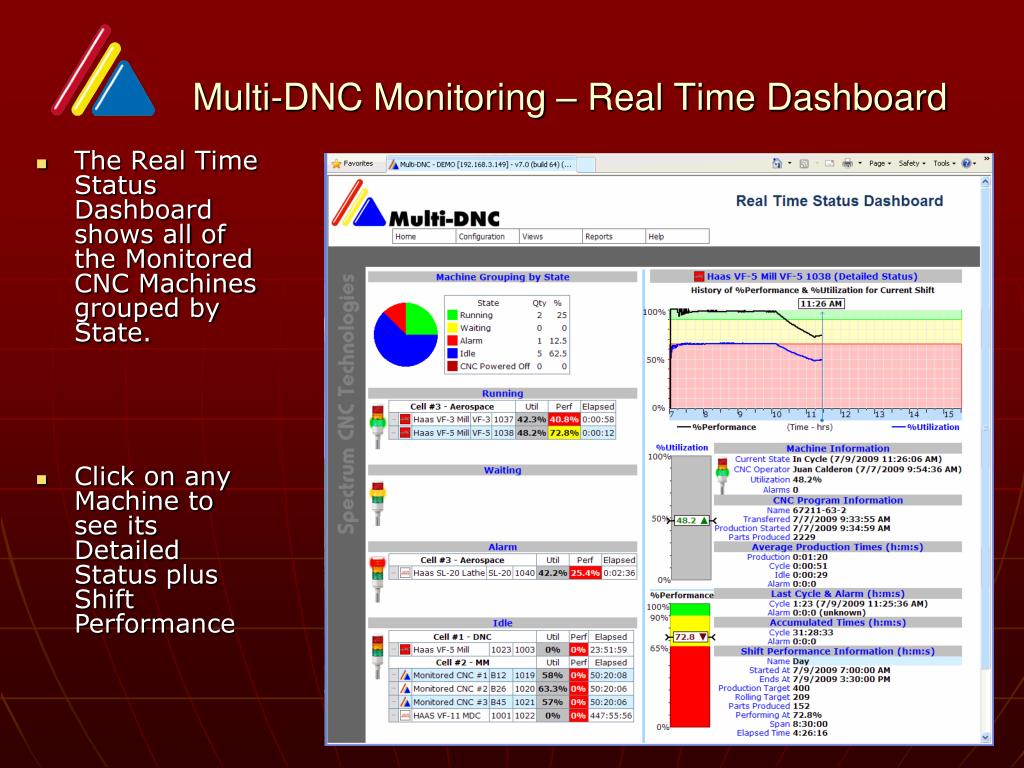1024x768 pixels.
Task: Click the 11:26 AM time marker on chart
Action: coord(821,304)
